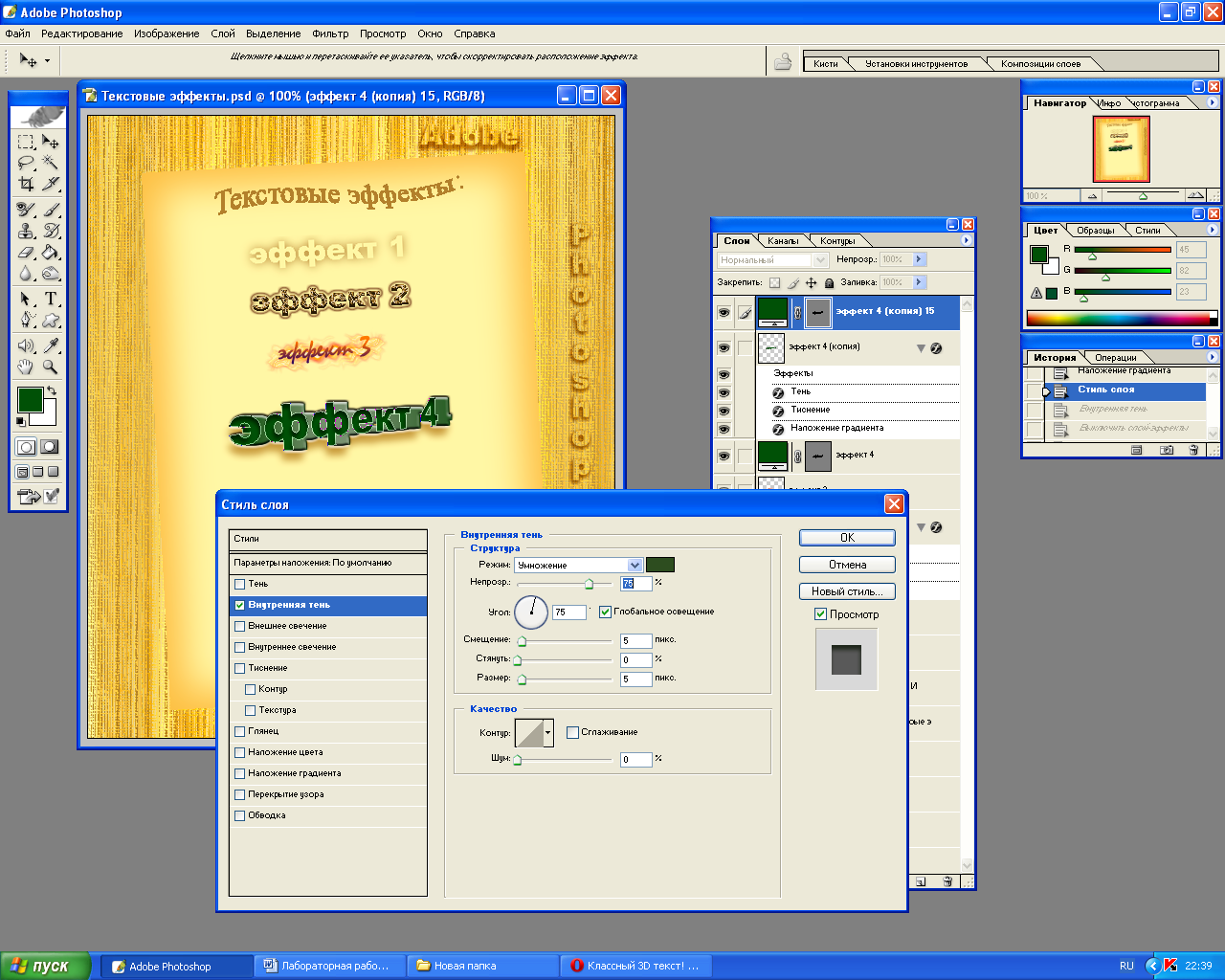The width and height of the screenshot is (1225, 980).
Task: Switch to the Контуры tab
Action: point(837,241)
